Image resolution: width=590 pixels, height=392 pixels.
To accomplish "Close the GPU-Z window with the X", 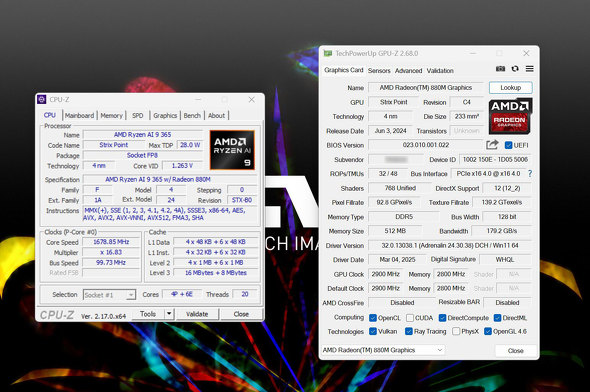I will pyautogui.click(x=526, y=53).
